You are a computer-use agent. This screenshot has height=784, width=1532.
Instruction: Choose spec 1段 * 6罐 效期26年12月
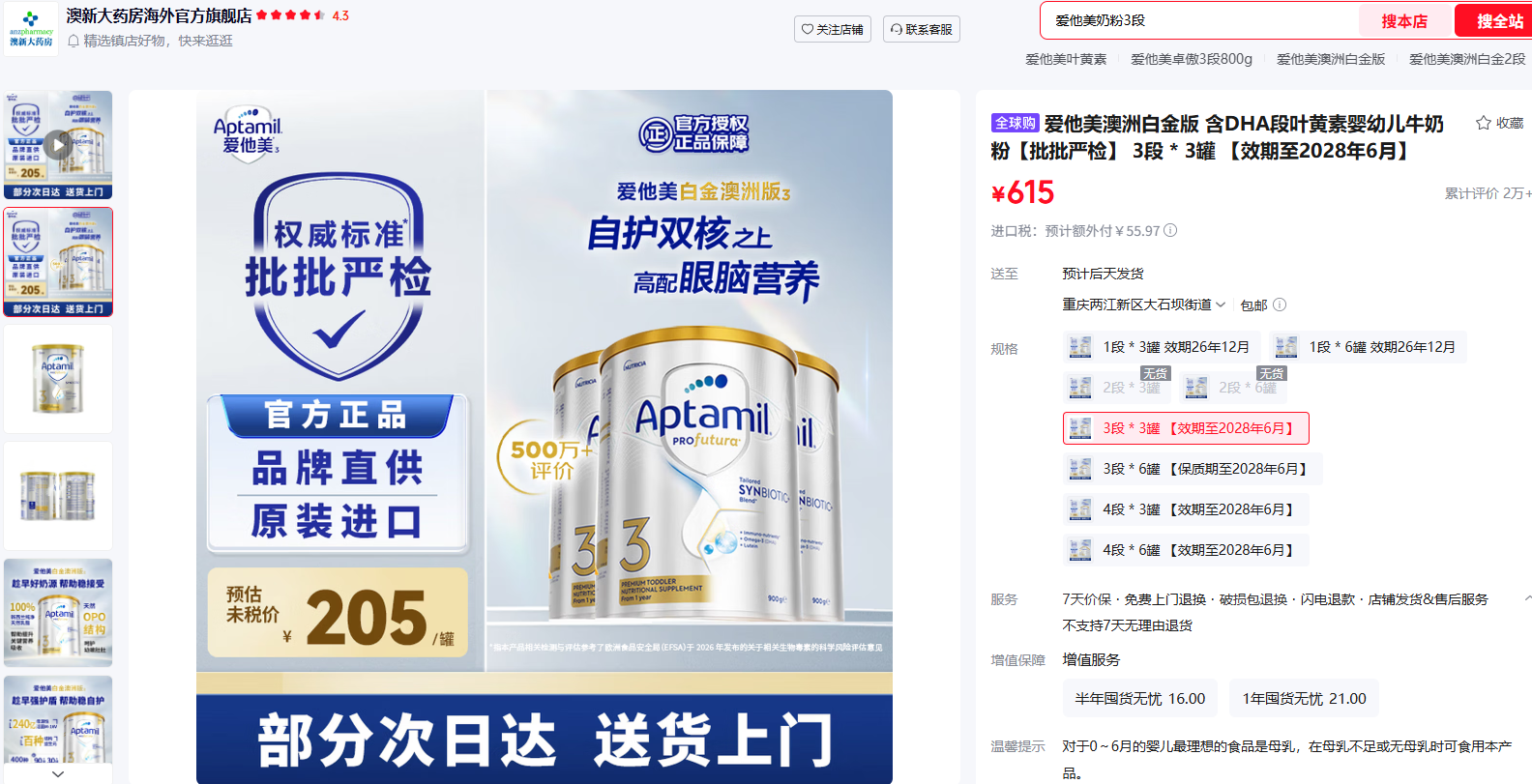pos(1369,347)
